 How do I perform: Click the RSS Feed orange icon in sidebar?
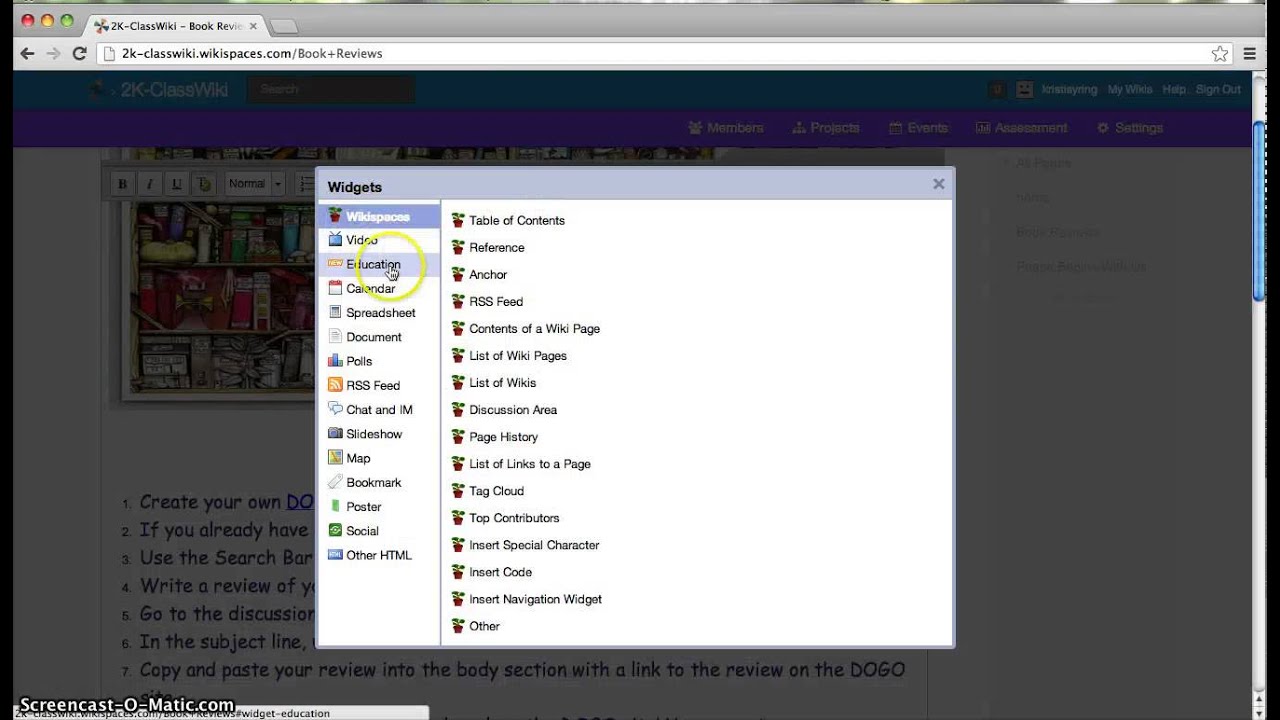335,385
